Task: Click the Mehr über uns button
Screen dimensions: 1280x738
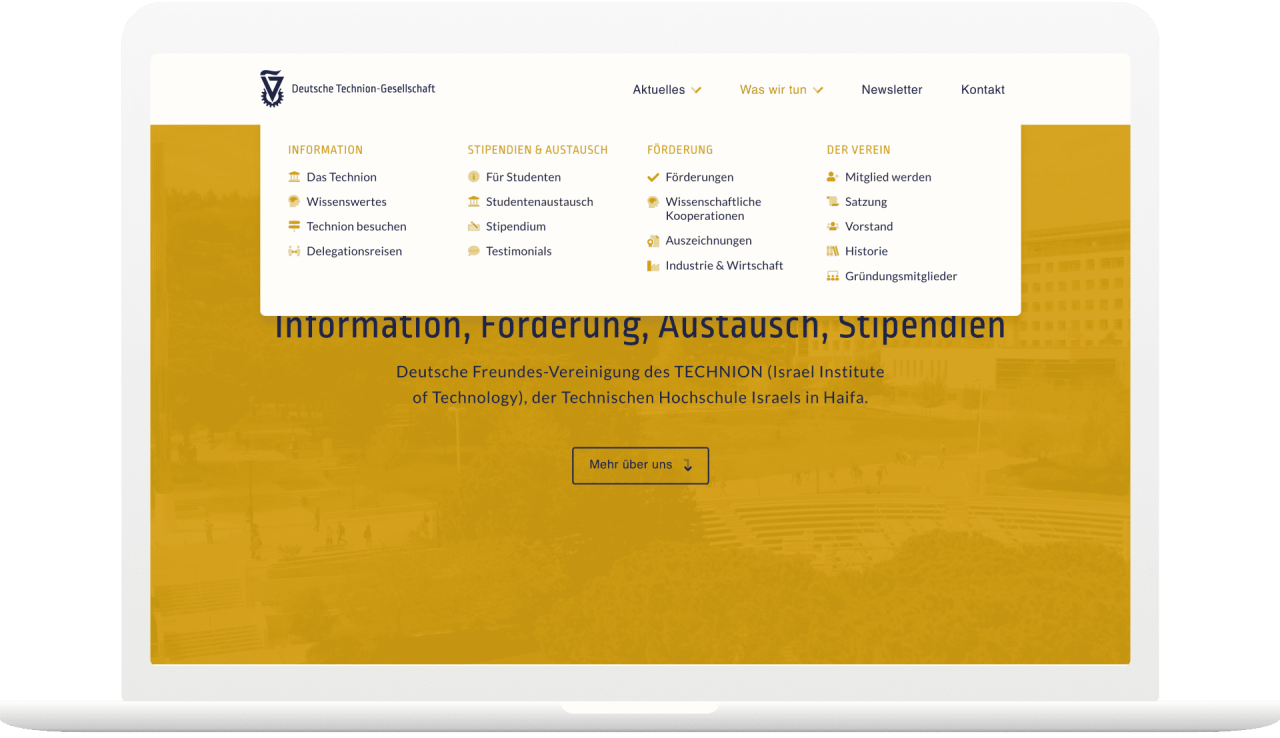Action: click(640, 466)
